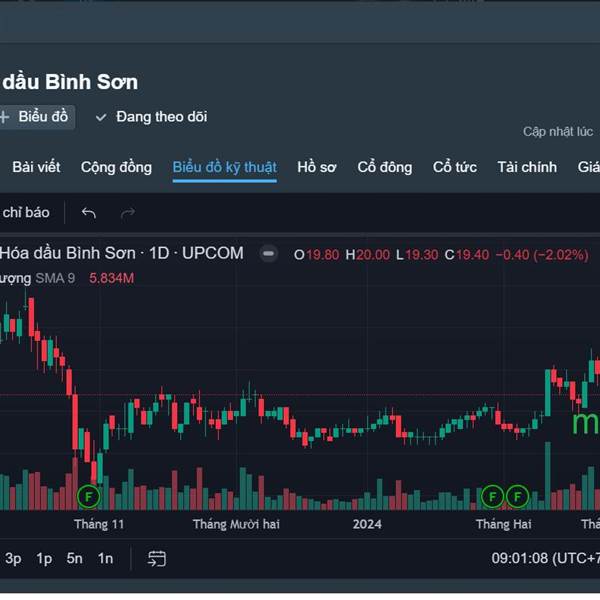Click the high price H20.00
The height and width of the screenshot is (600, 600).
click(368, 255)
